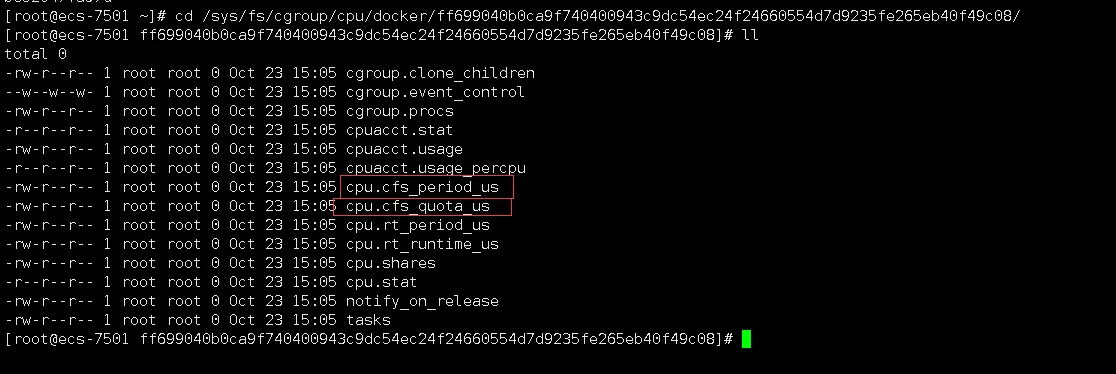This screenshot has height=374, width=1116.
Task: Select cgroup.event_control entry
Action: 435,93
